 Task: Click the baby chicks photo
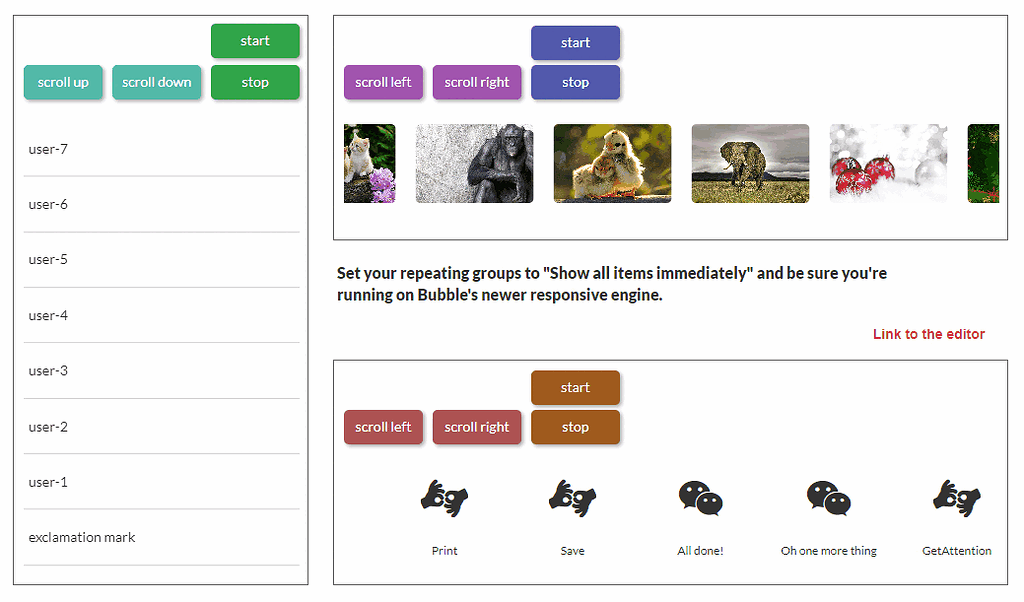(611, 163)
